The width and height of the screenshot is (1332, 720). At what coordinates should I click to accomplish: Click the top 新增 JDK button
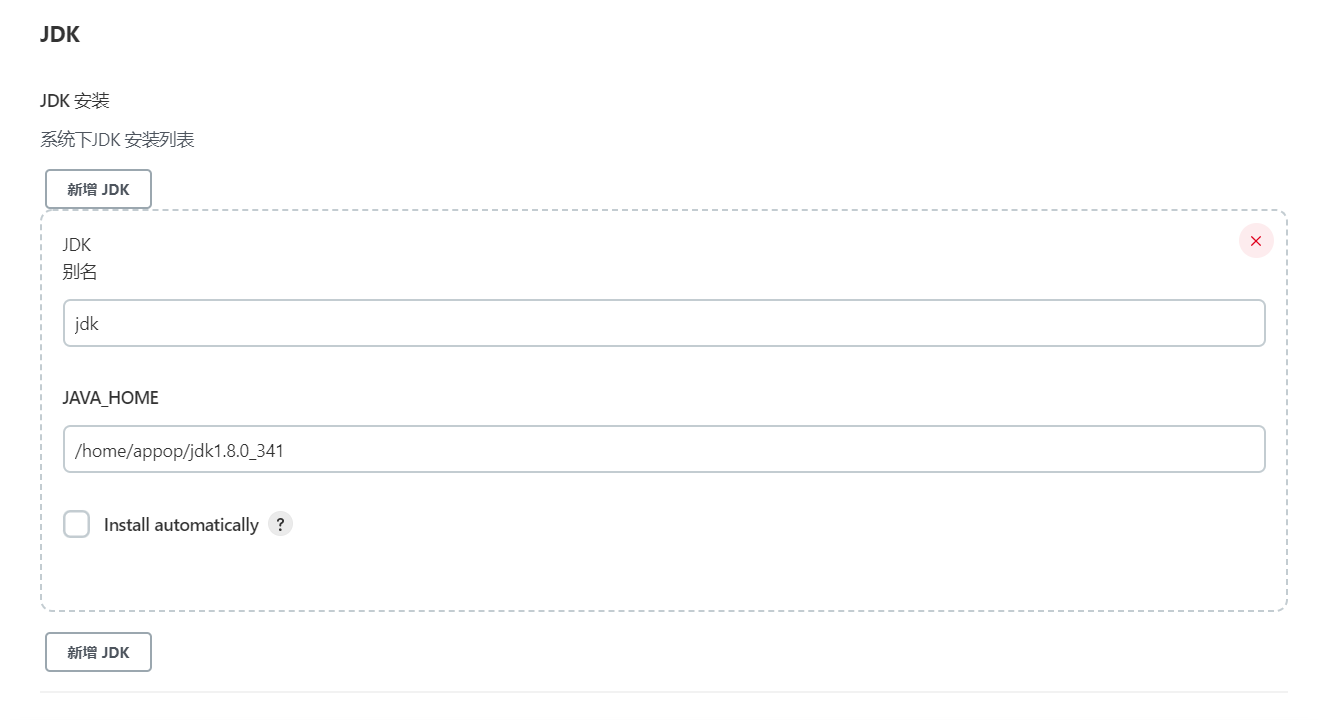[98, 189]
